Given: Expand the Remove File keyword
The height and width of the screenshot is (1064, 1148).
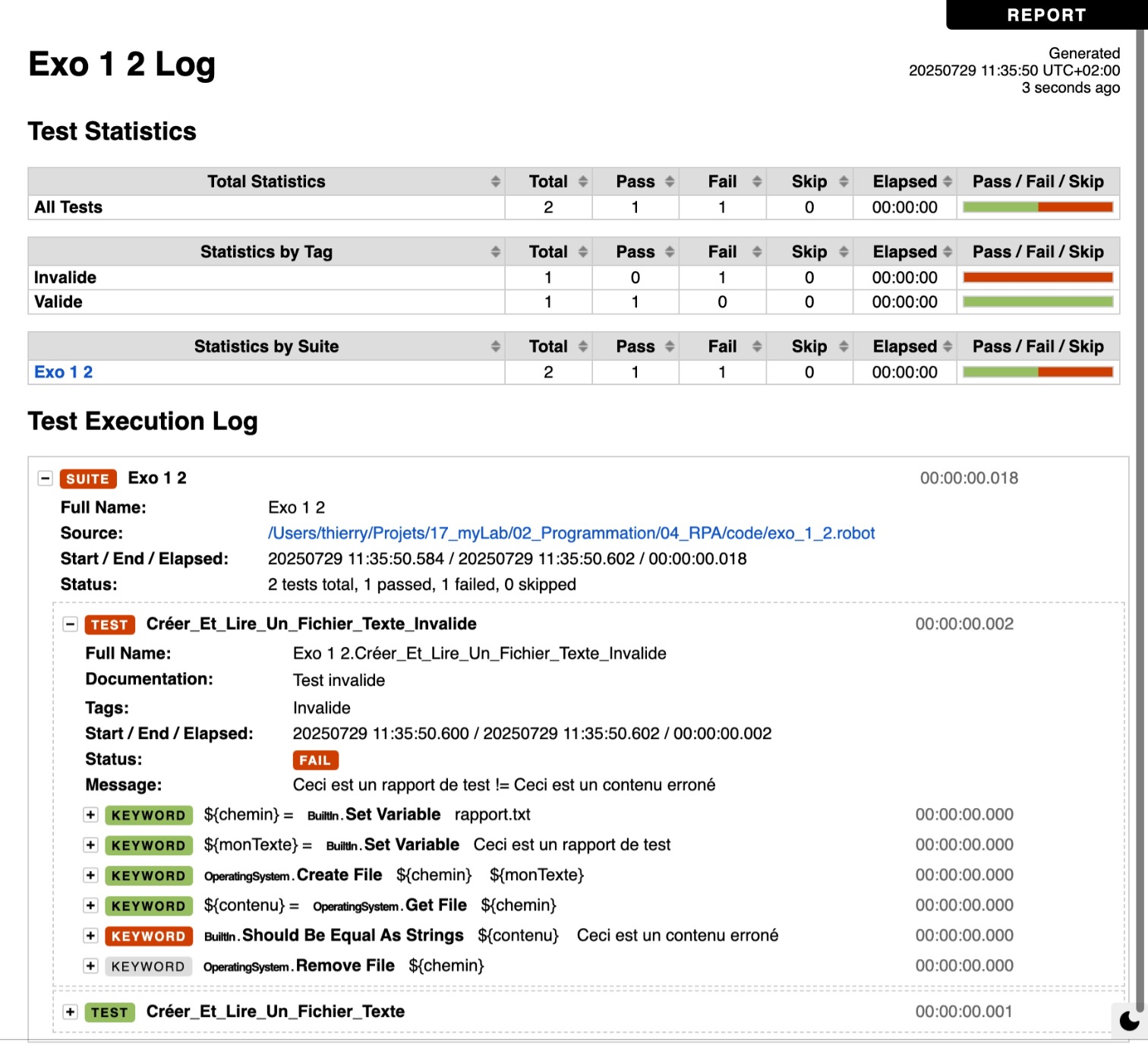Looking at the screenshot, I should pyautogui.click(x=90, y=966).
